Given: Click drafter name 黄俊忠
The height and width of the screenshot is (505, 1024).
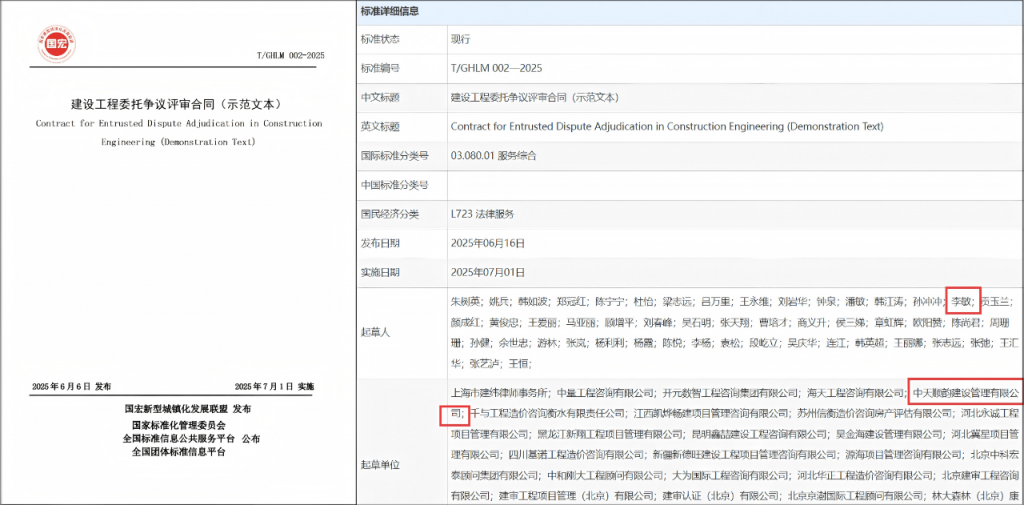Looking at the screenshot, I should pyautogui.click(x=503, y=322).
